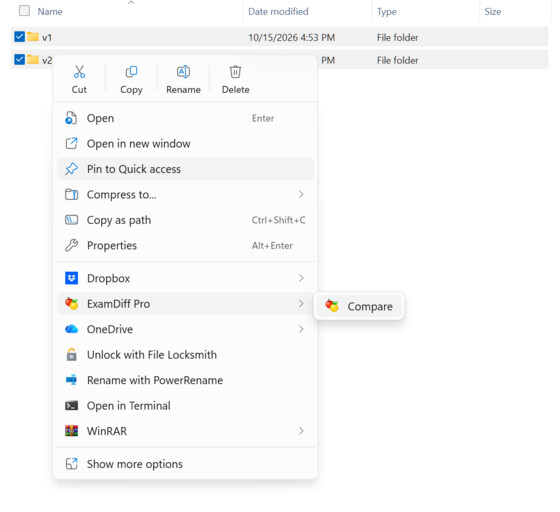Click File folder type in v1 row
The image size is (560, 512).
[398, 37]
